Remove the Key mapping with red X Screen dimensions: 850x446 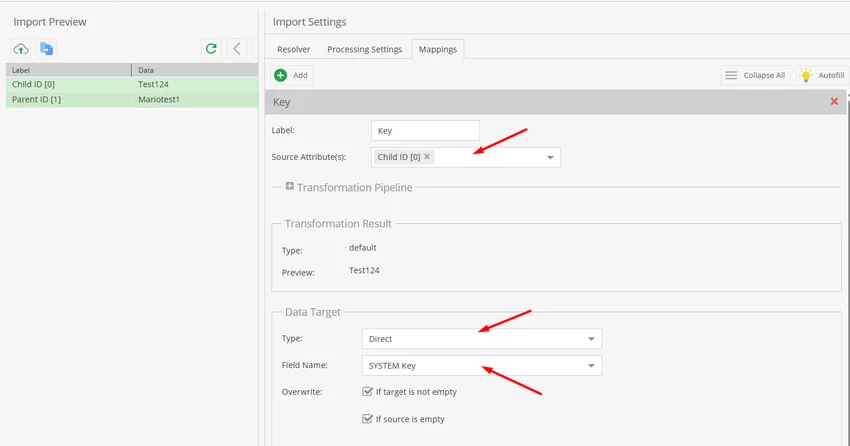834,101
